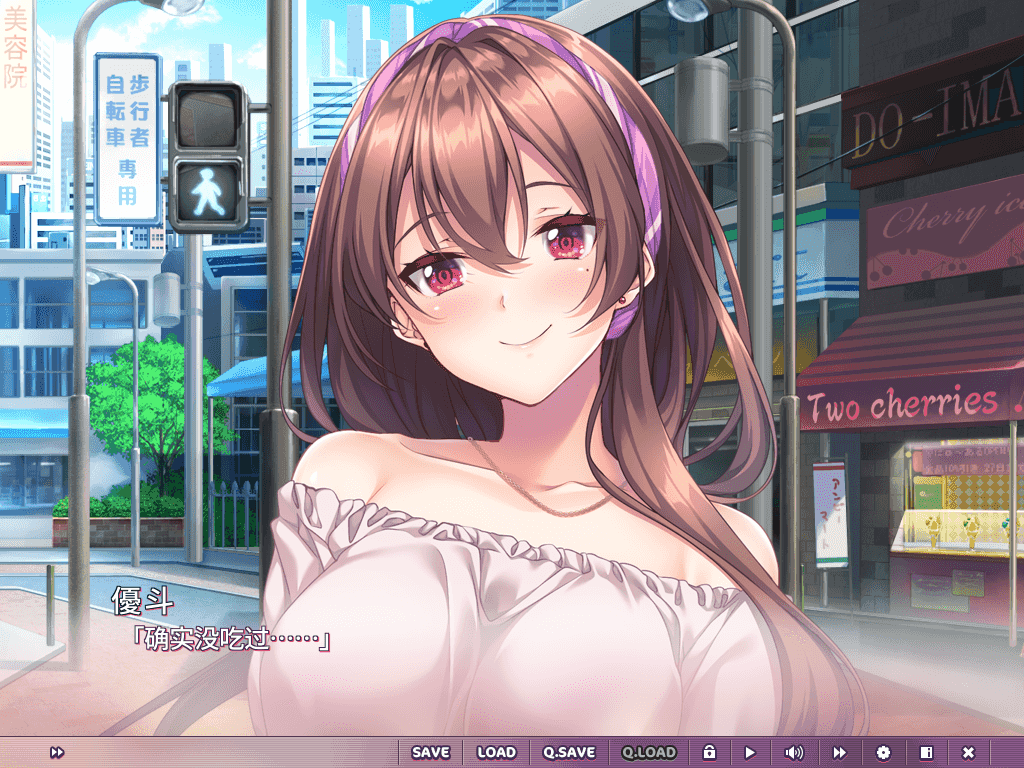Click the speaker name 優斗
The height and width of the screenshot is (768, 1024).
coord(143,601)
